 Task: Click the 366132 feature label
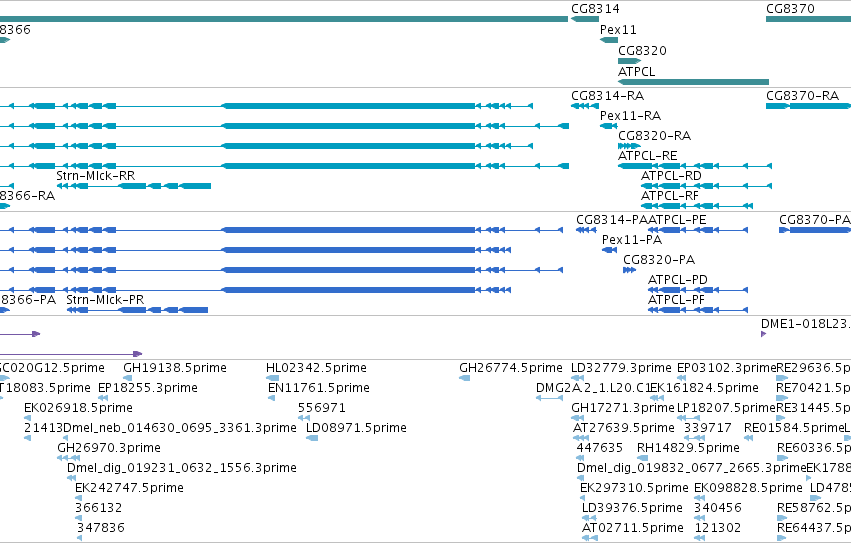99,508
